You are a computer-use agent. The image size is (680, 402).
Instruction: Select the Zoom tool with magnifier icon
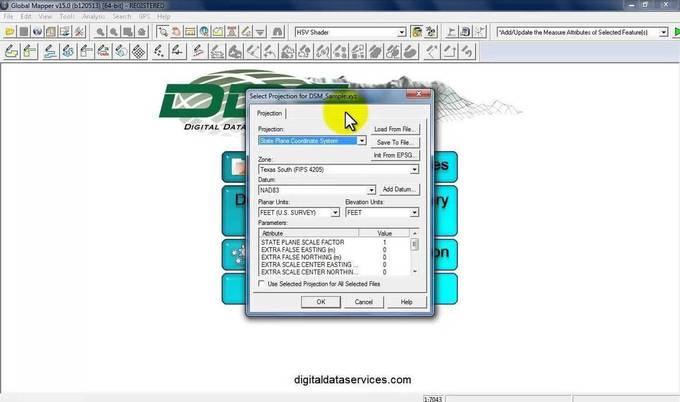click(x=101, y=32)
